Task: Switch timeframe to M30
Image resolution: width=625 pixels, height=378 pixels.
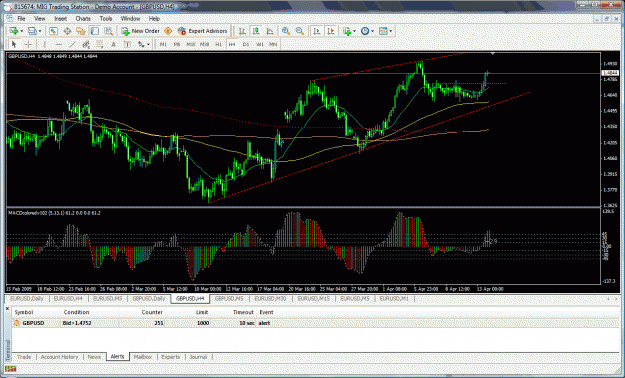Action: click(204, 44)
